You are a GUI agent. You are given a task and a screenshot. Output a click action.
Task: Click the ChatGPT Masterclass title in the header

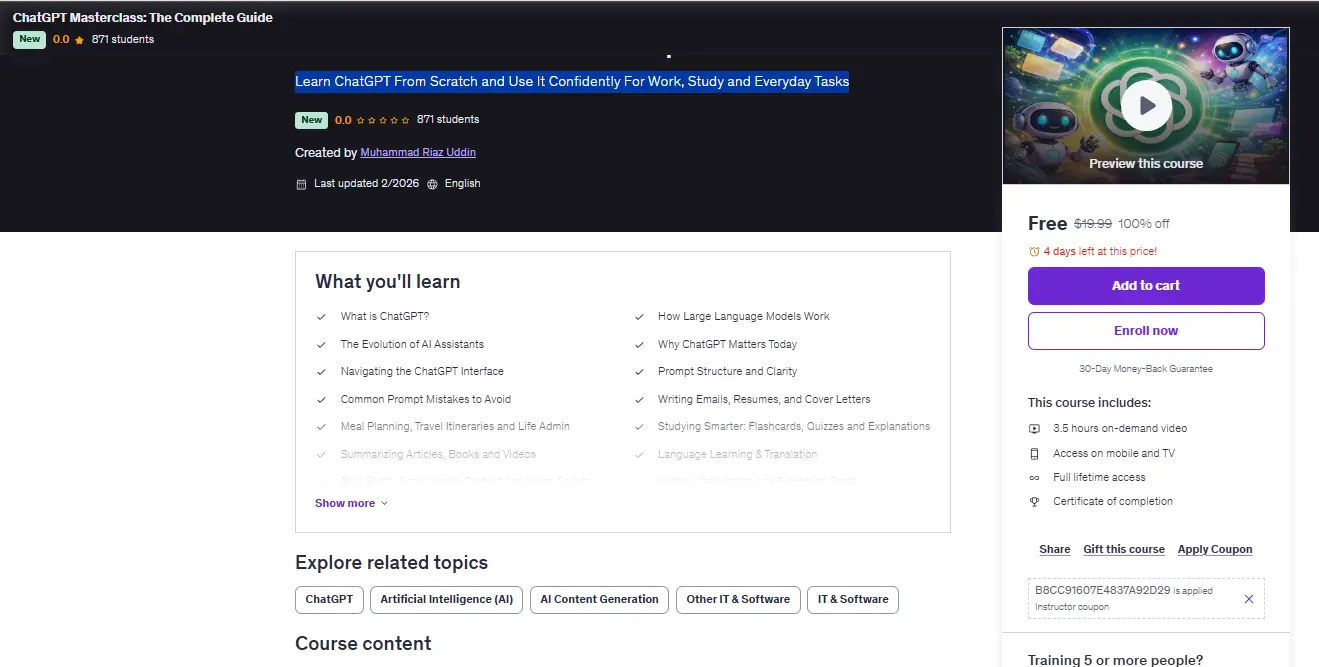[143, 18]
